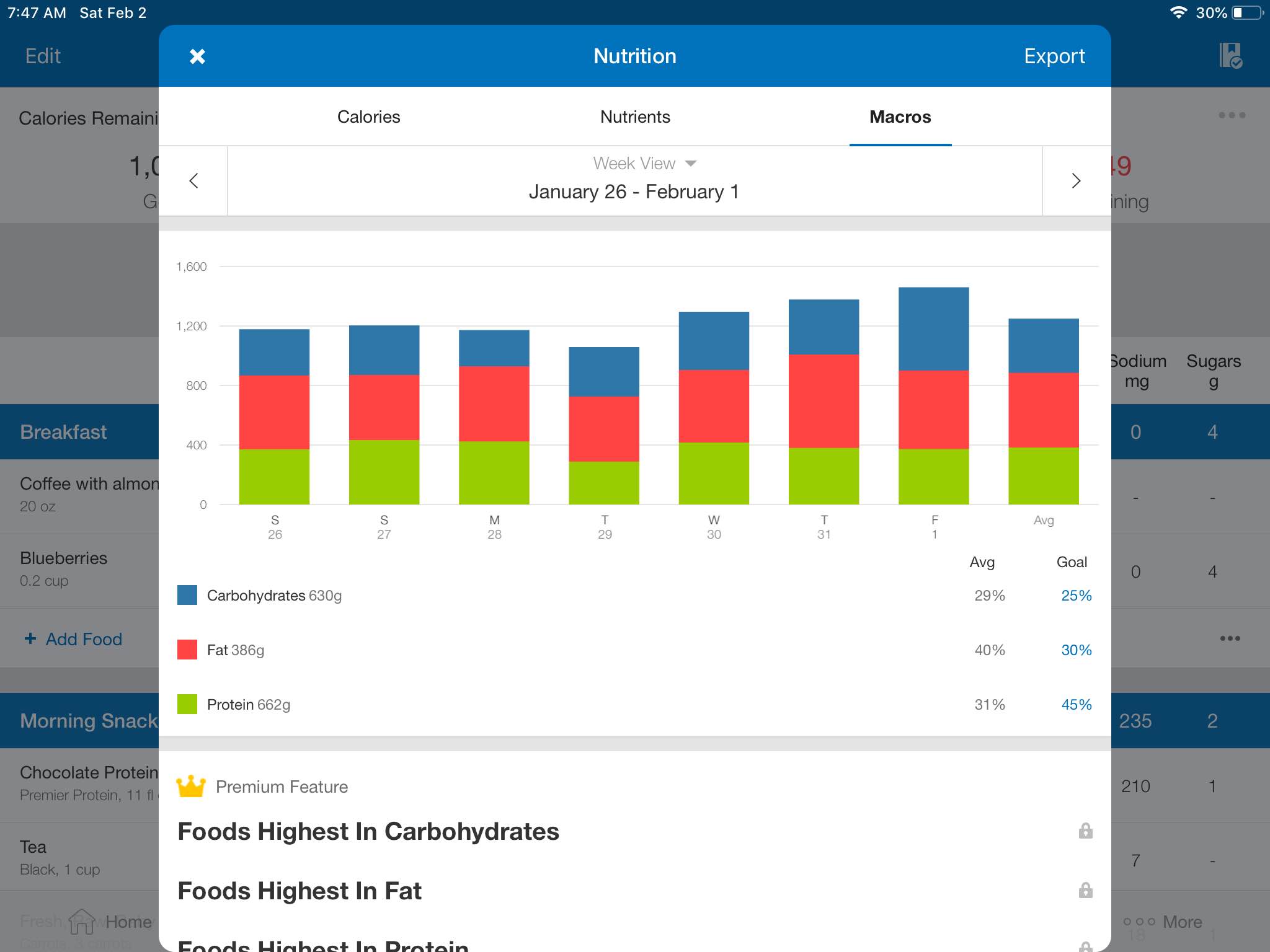Select the Macros tab
Image resolution: width=1270 pixels, height=952 pixels.
[900, 117]
